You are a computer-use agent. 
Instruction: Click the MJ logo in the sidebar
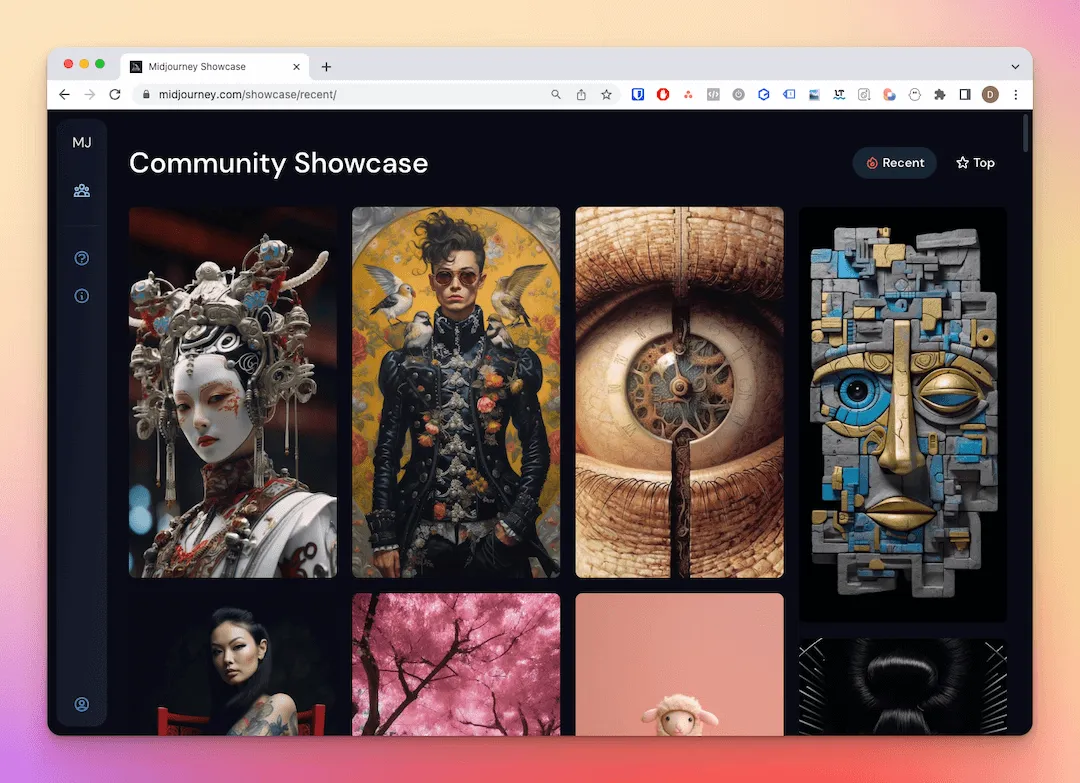[82, 143]
